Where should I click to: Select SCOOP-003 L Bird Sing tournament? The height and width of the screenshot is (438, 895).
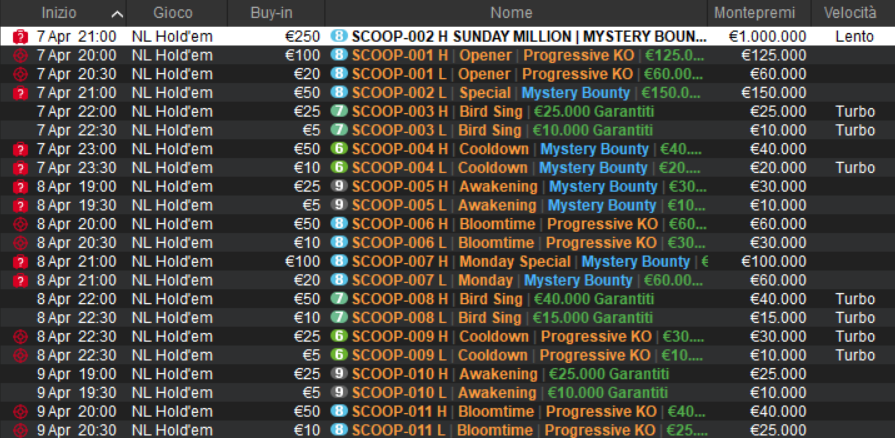coord(502,131)
